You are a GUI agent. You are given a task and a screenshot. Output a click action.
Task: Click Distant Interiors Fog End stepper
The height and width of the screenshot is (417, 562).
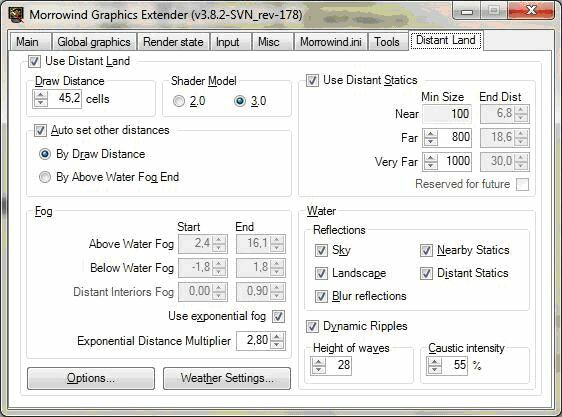coord(277,292)
